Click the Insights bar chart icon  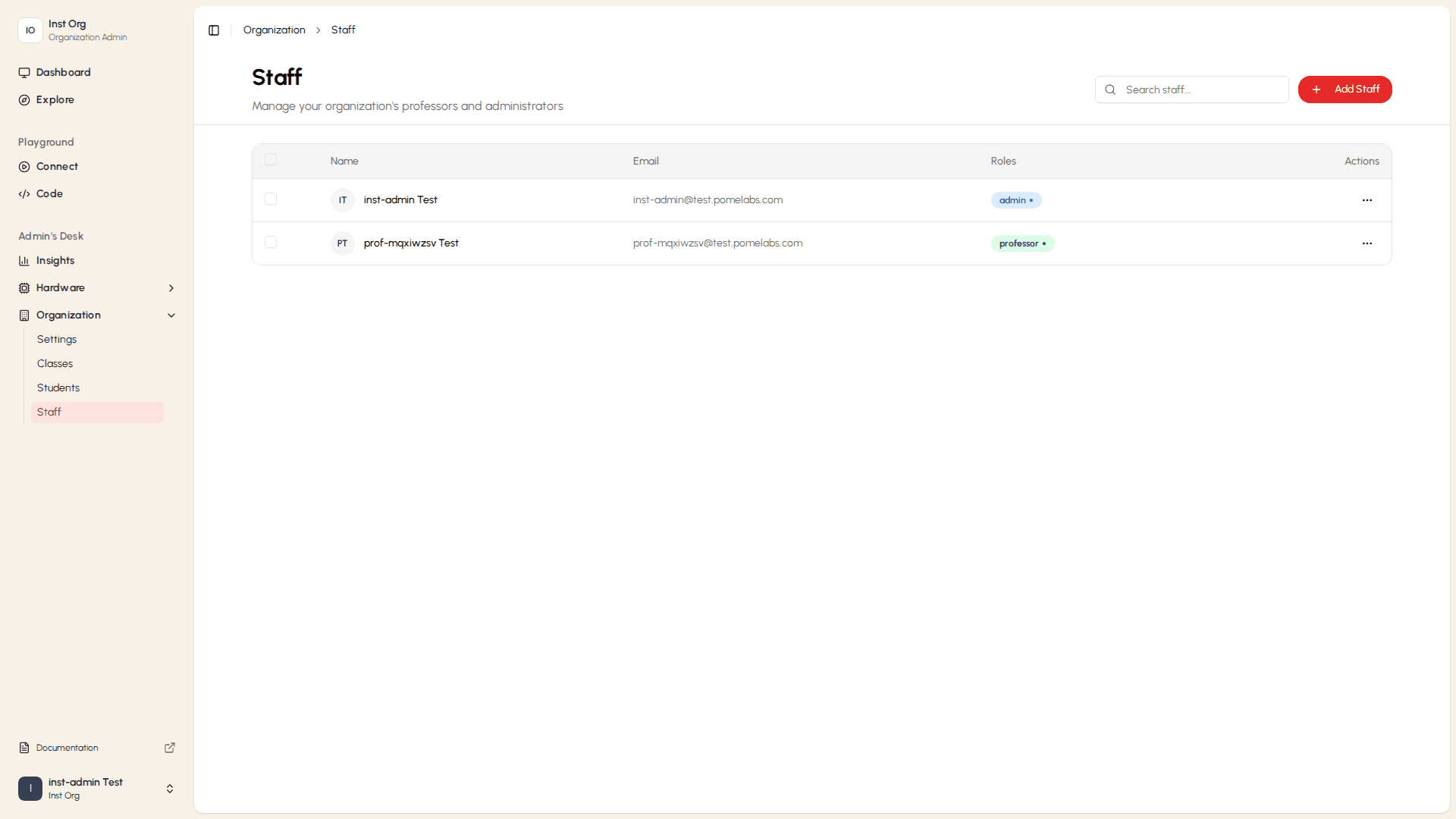24,261
